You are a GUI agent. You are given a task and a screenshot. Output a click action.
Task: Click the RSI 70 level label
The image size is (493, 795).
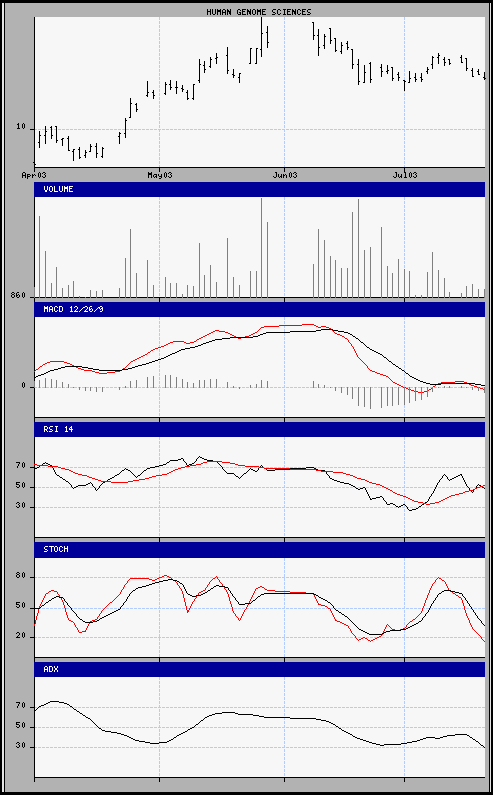21,465
